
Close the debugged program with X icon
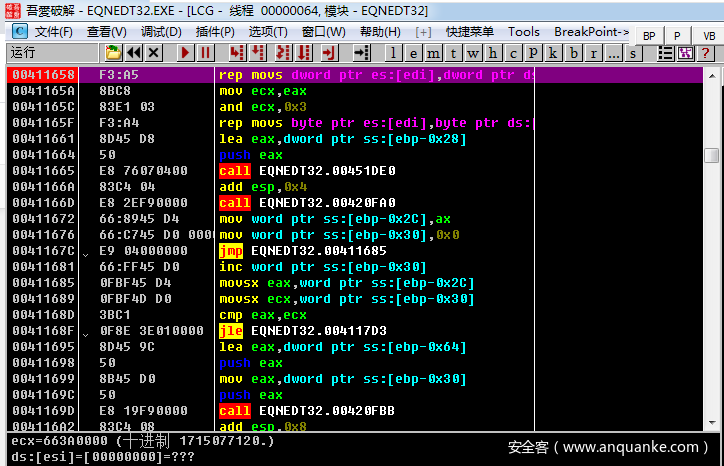coord(155,52)
